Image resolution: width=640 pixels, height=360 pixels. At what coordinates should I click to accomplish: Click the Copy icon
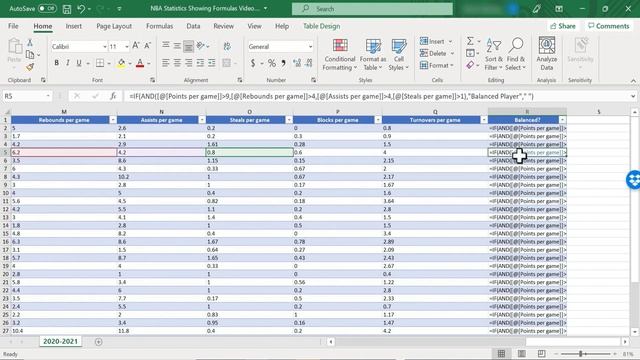click(30, 54)
